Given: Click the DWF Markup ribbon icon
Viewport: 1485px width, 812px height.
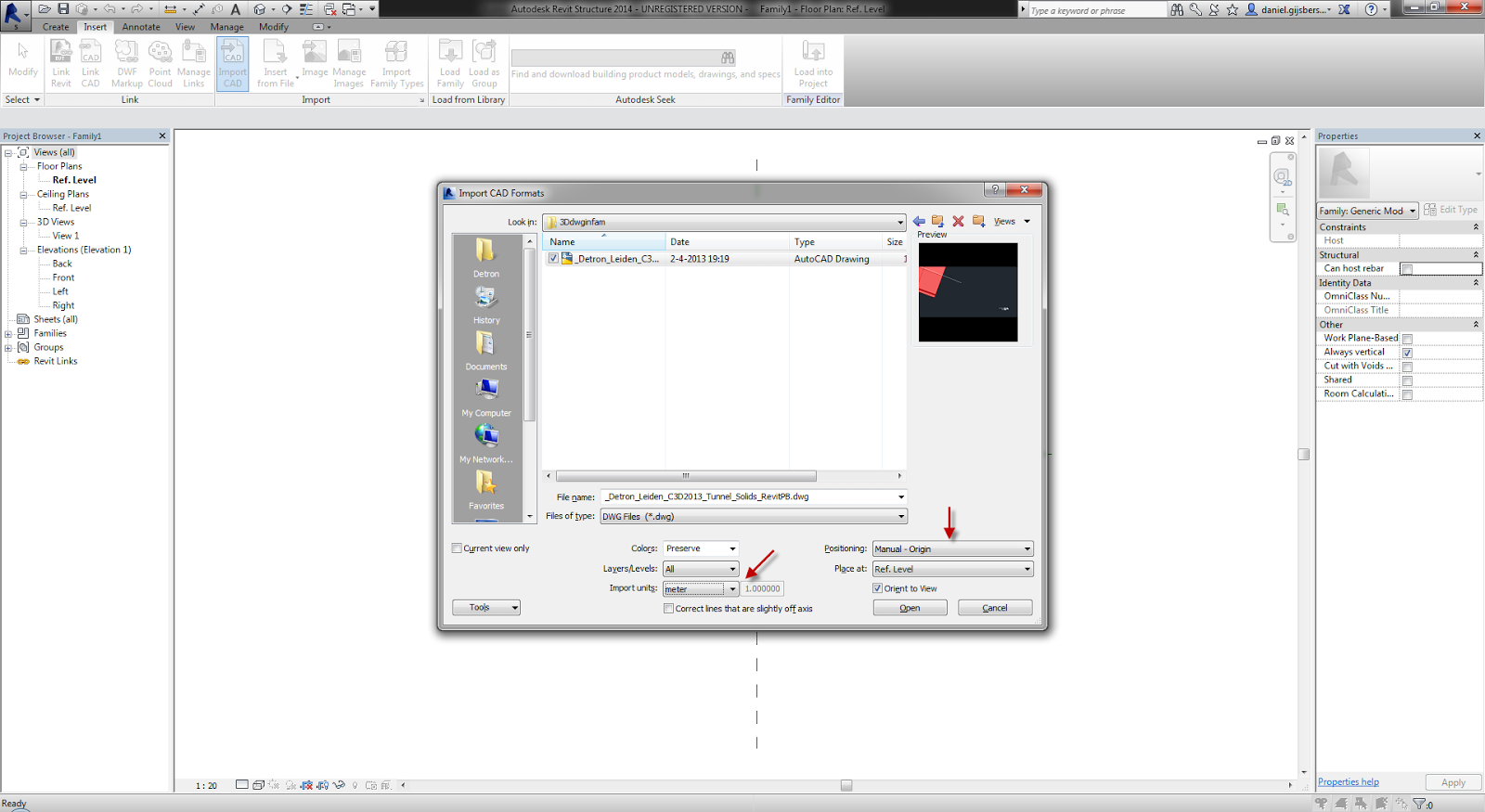Looking at the screenshot, I should [x=127, y=64].
